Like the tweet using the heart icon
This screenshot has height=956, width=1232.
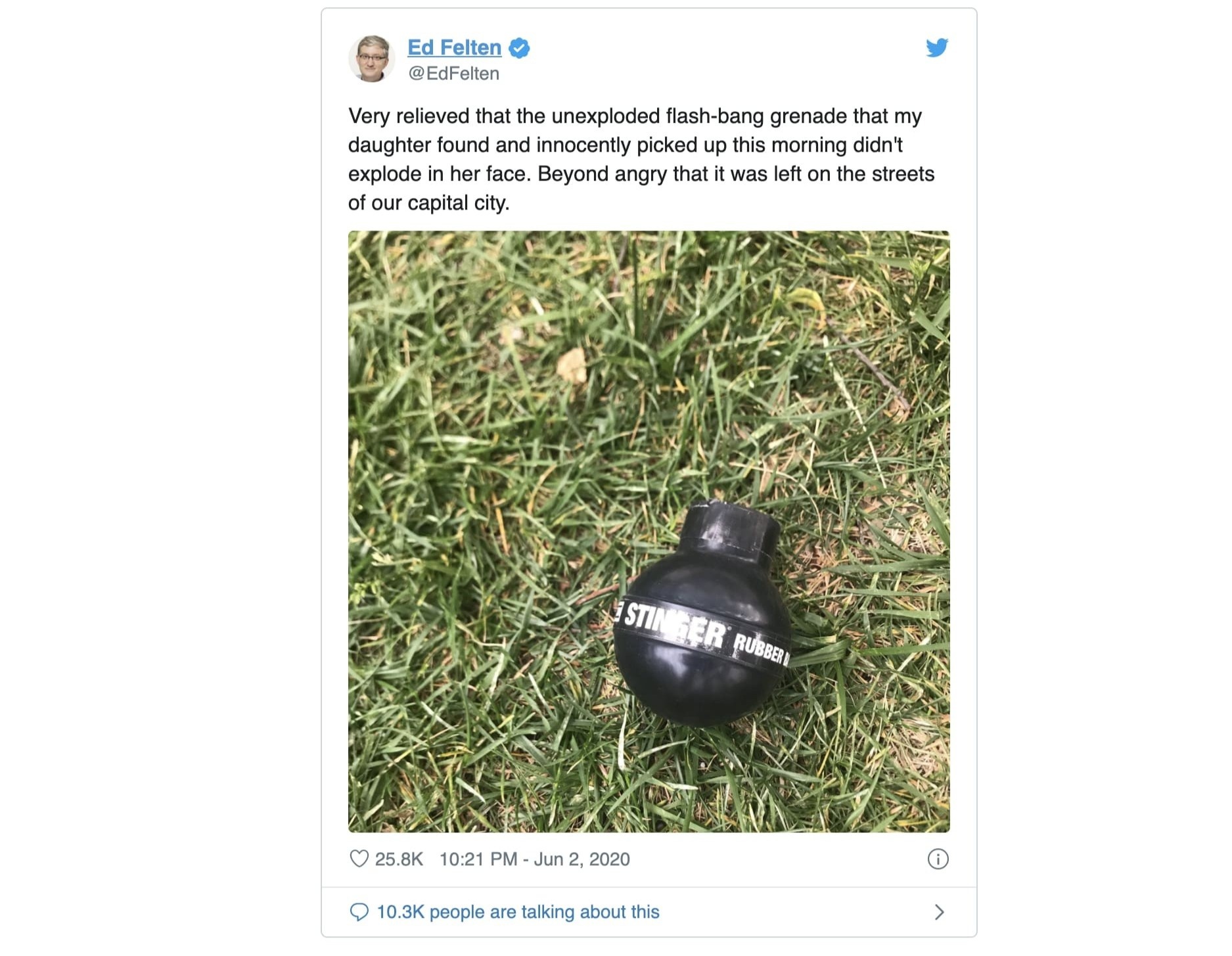pyautogui.click(x=359, y=859)
